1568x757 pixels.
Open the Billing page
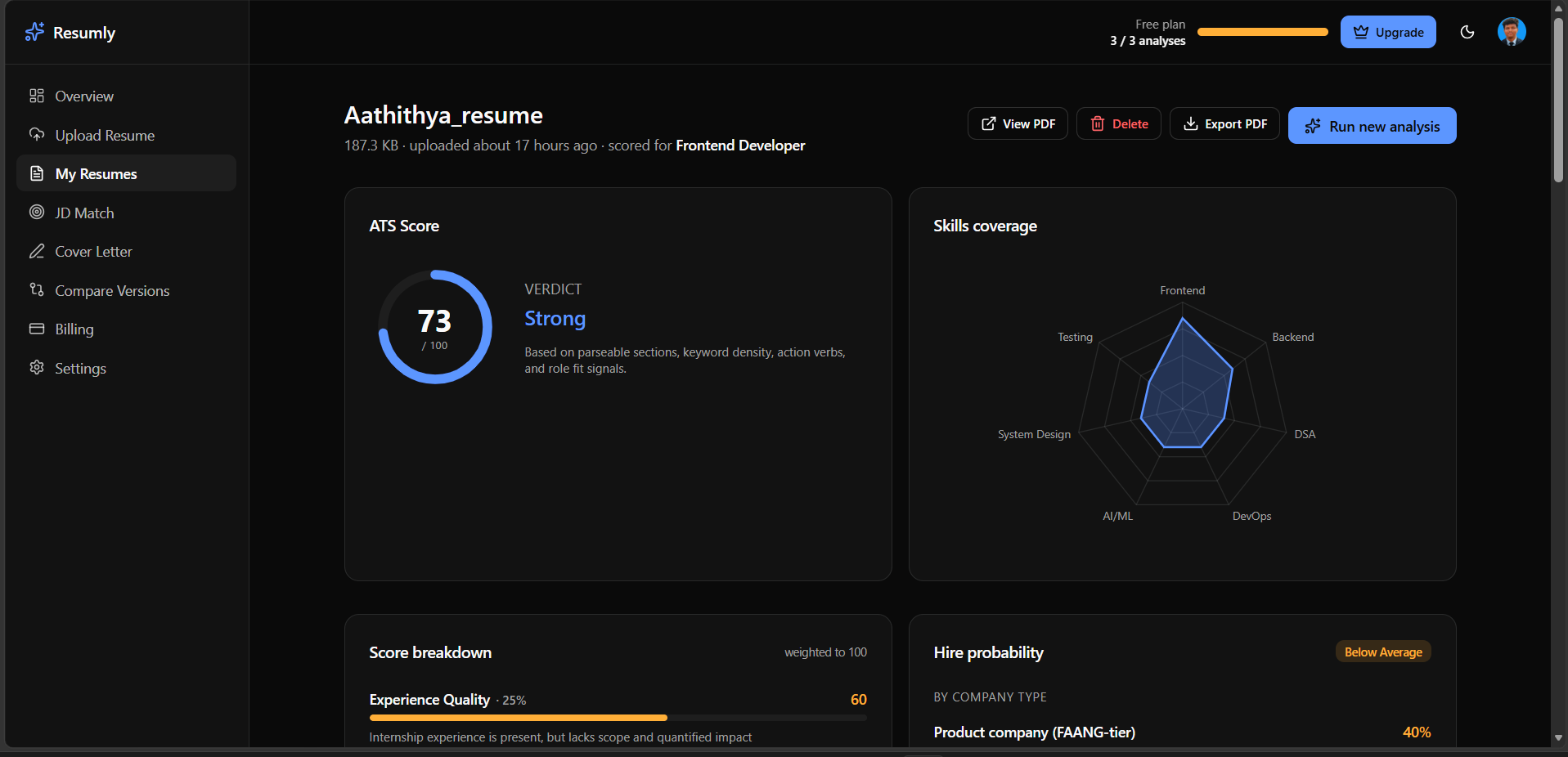click(x=126, y=329)
